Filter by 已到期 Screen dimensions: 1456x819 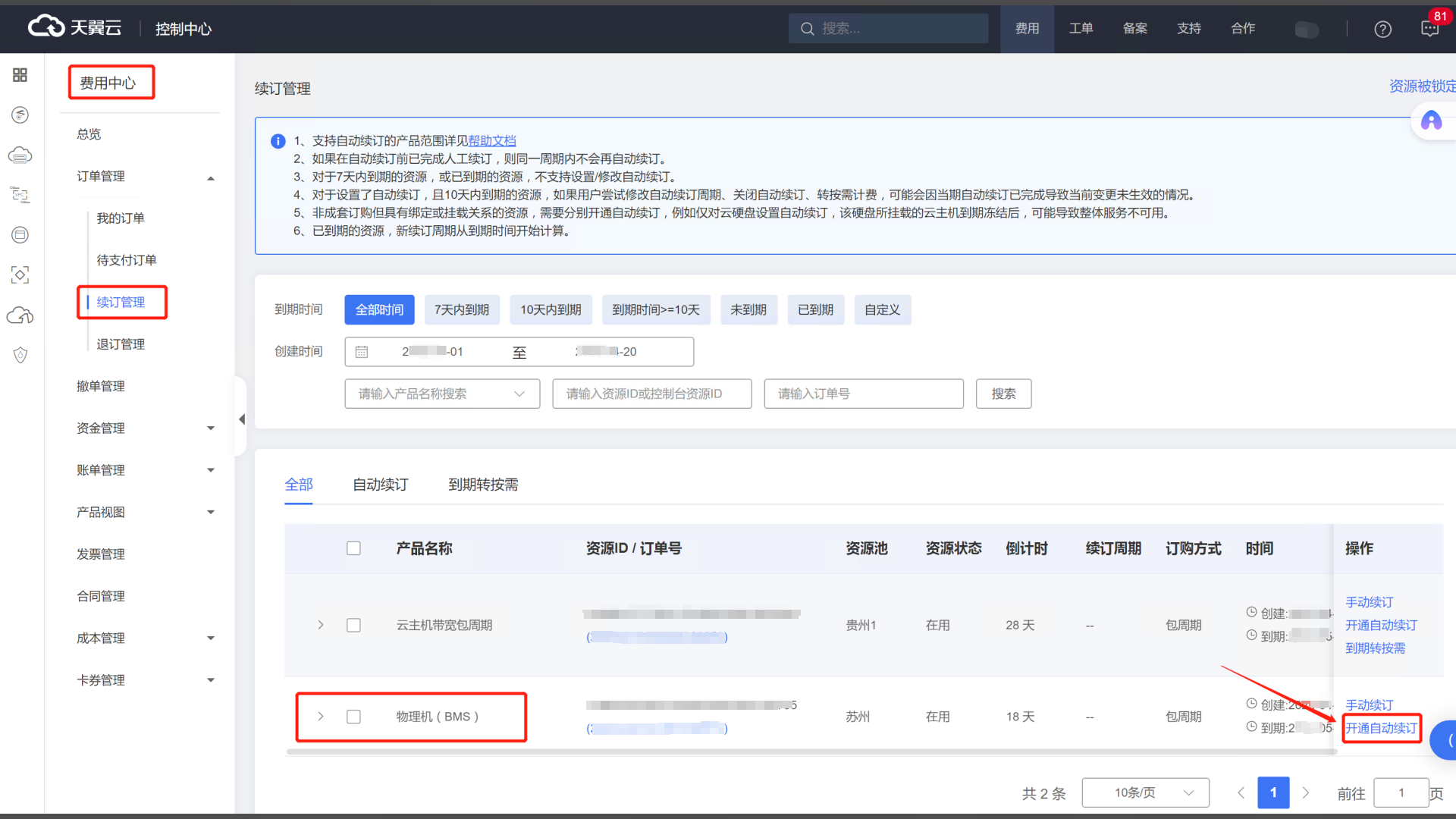point(816,310)
